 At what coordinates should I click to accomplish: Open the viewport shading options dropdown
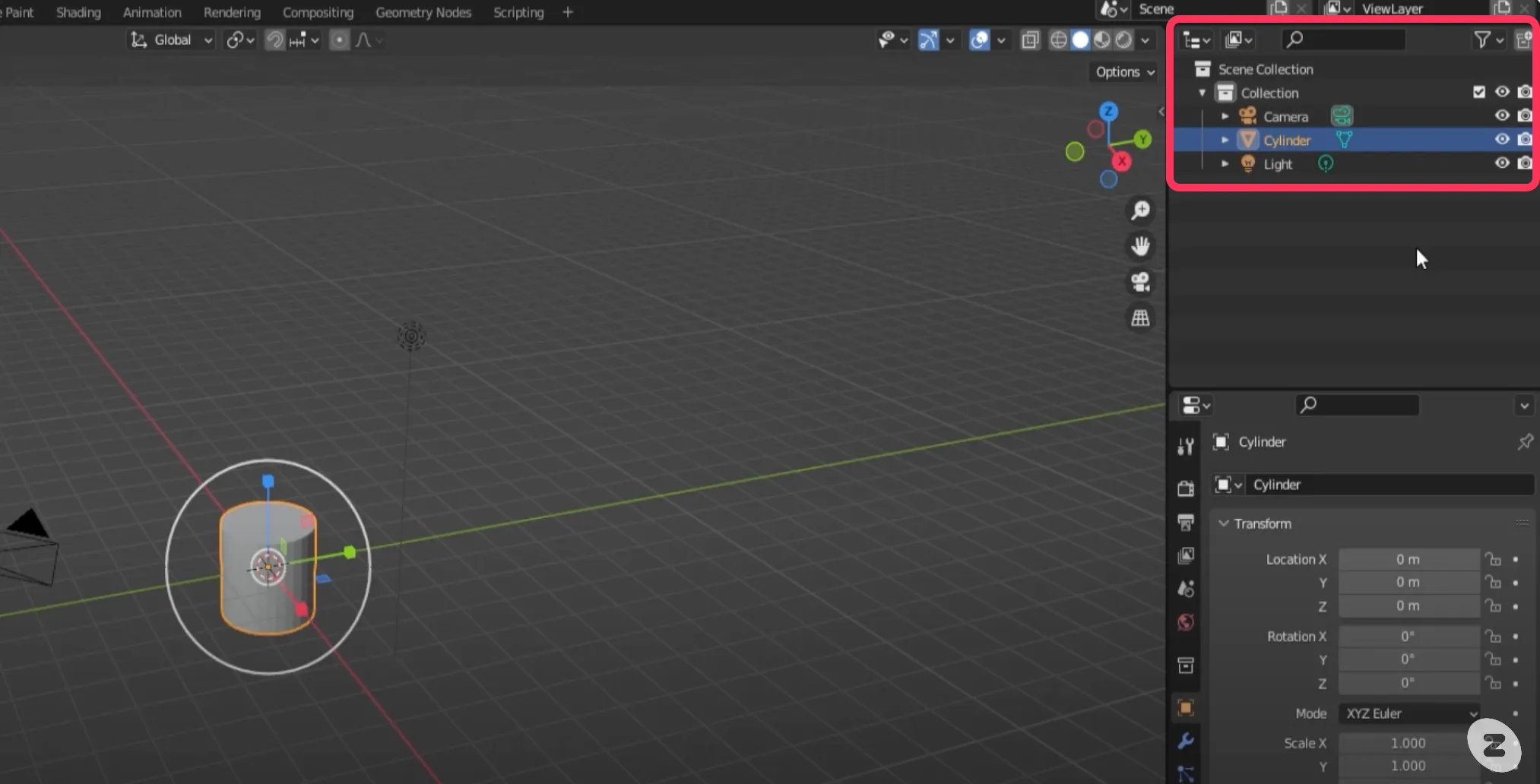click(1145, 40)
